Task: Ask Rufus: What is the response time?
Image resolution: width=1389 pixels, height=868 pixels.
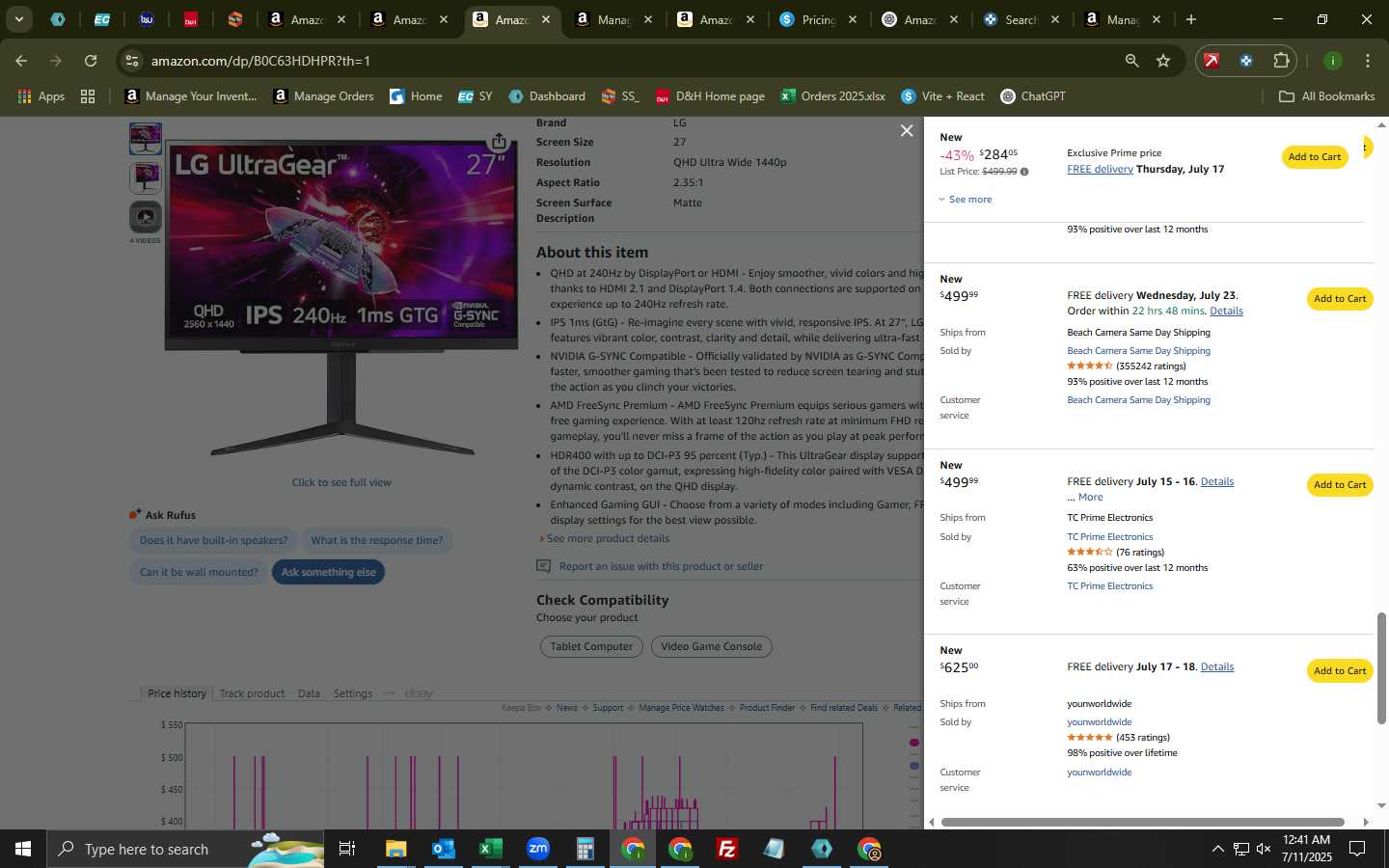Action: click(x=377, y=540)
